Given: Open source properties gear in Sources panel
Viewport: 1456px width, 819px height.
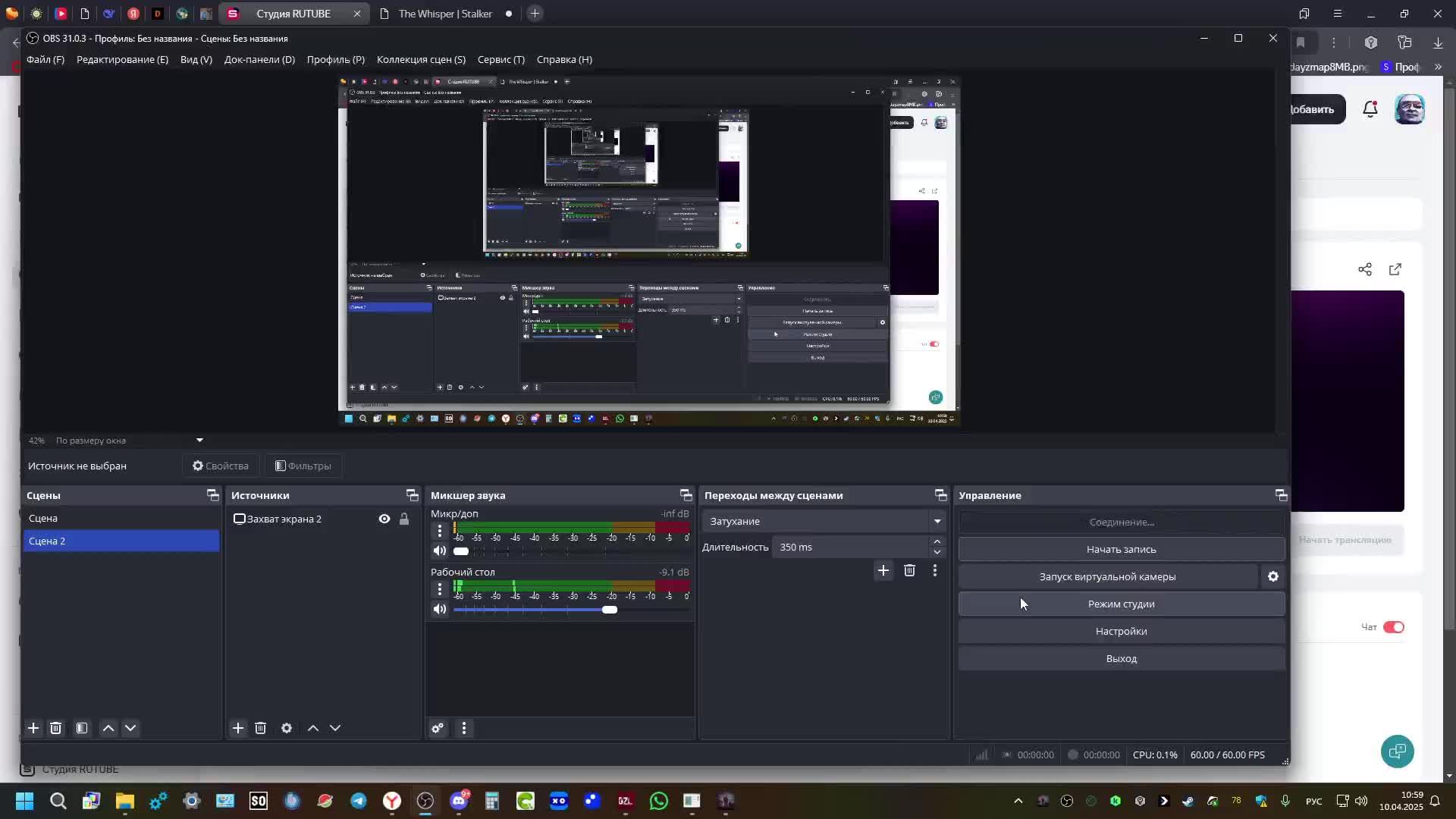Looking at the screenshot, I should (x=287, y=728).
